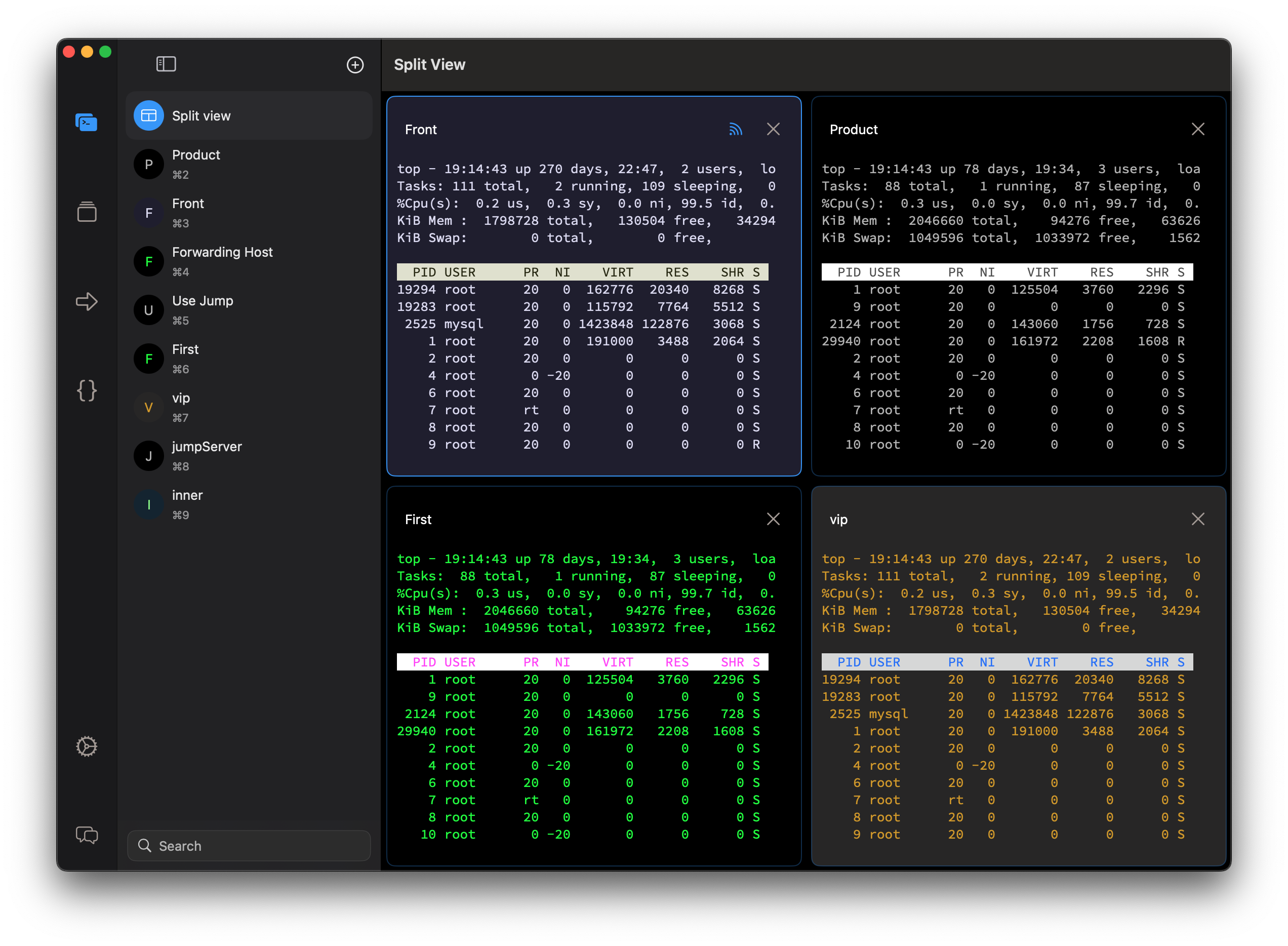Click the Use Jump avatar letter U
Viewport: 1288px width, 946px height.
(149, 310)
